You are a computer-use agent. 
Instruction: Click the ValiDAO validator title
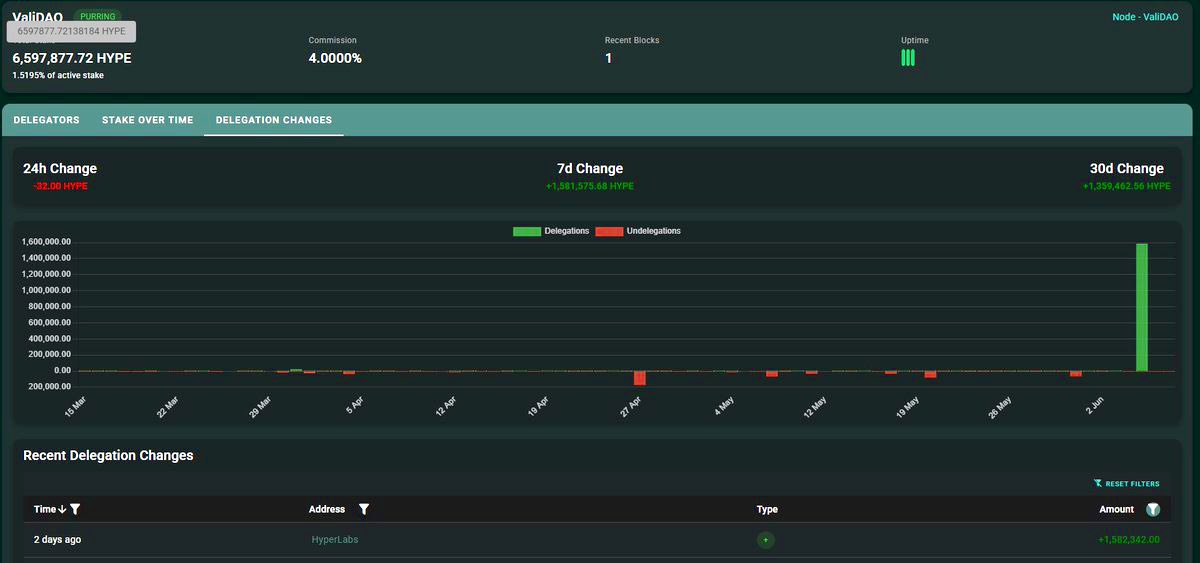click(x=38, y=17)
